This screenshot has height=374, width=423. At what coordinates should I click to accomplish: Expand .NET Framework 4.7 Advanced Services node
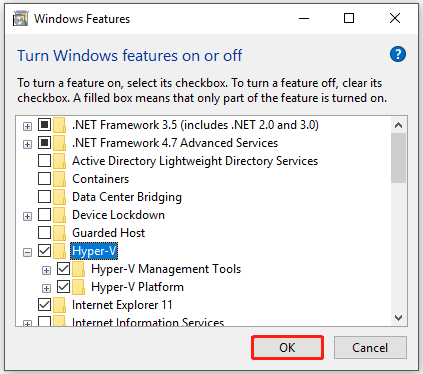coord(27,145)
